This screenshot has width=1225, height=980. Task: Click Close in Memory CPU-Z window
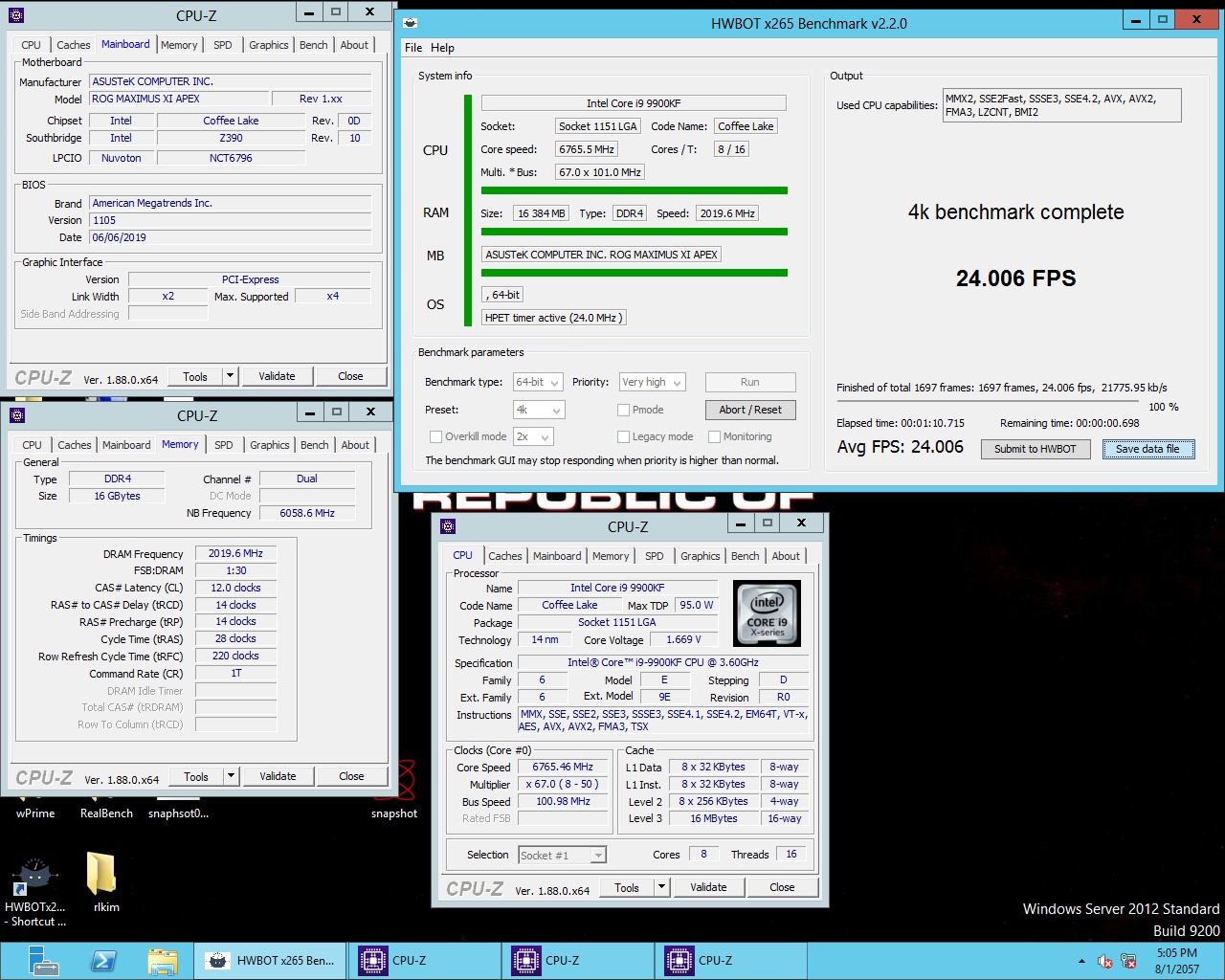(351, 776)
